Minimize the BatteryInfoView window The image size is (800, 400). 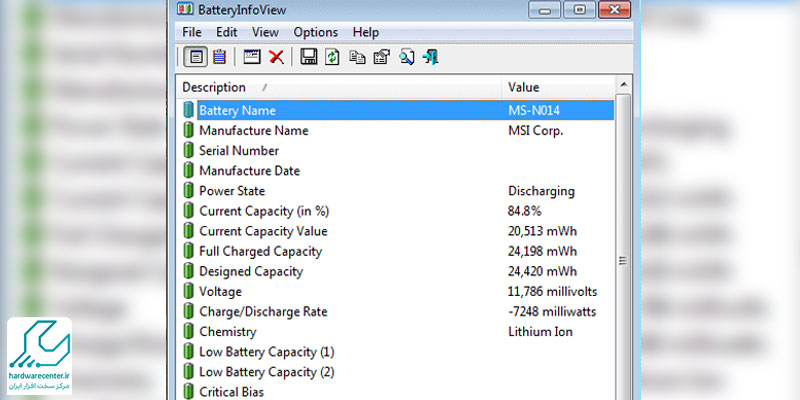(x=544, y=10)
